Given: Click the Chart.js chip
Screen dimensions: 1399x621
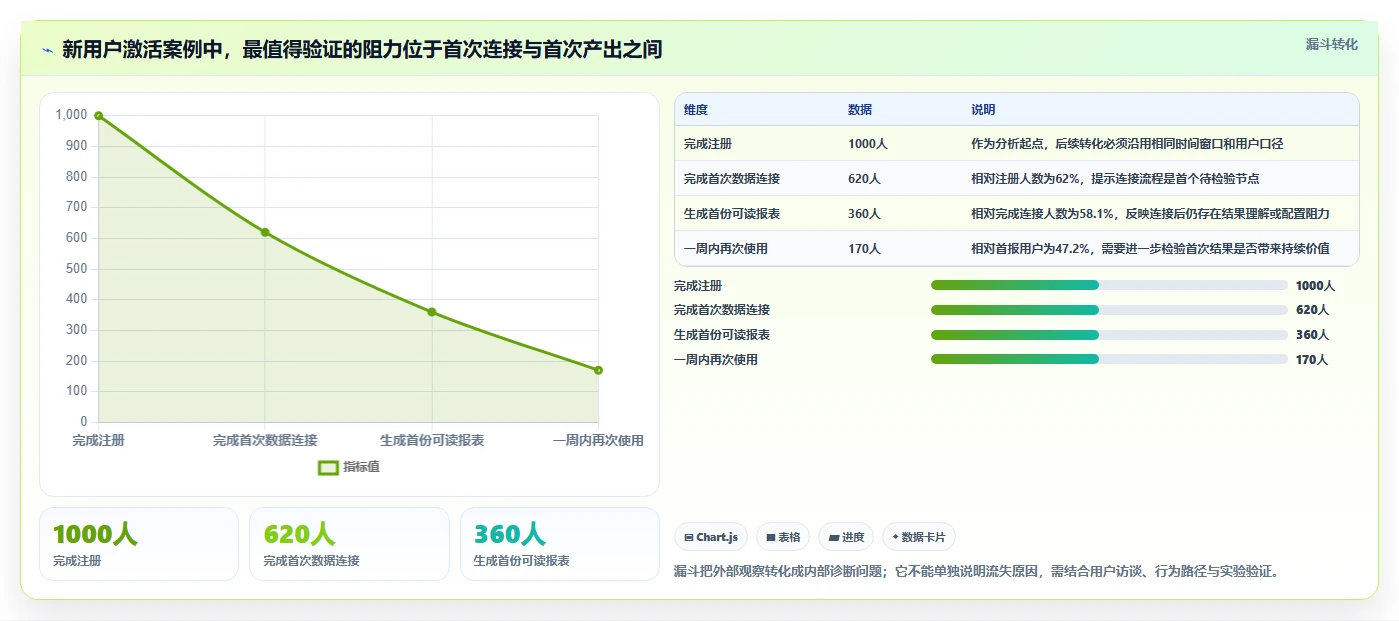Looking at the screenshot, I should (x=711, y=537).
